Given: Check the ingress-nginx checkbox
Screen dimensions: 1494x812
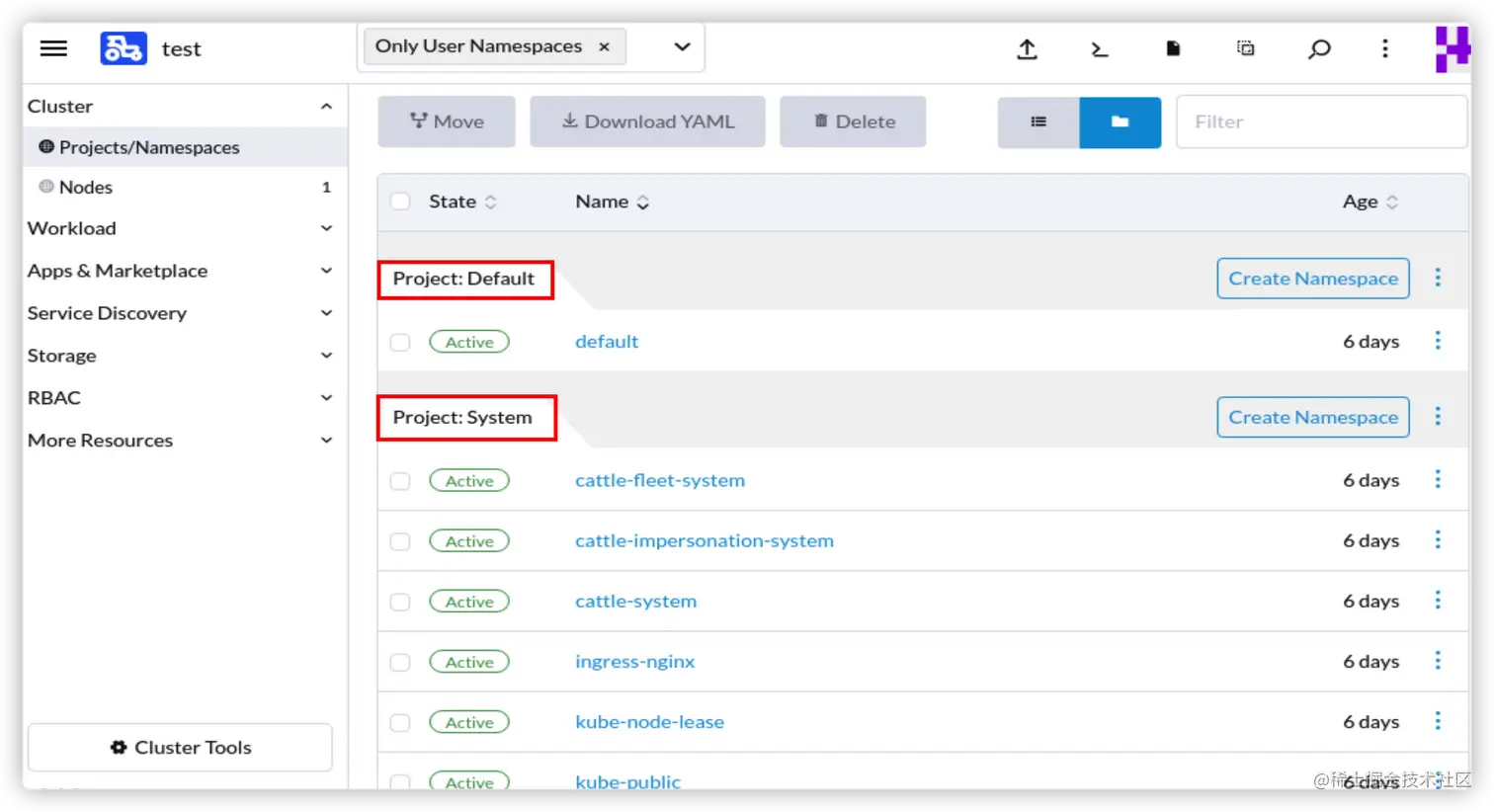Looking at the screenshot, I should 400,662.
